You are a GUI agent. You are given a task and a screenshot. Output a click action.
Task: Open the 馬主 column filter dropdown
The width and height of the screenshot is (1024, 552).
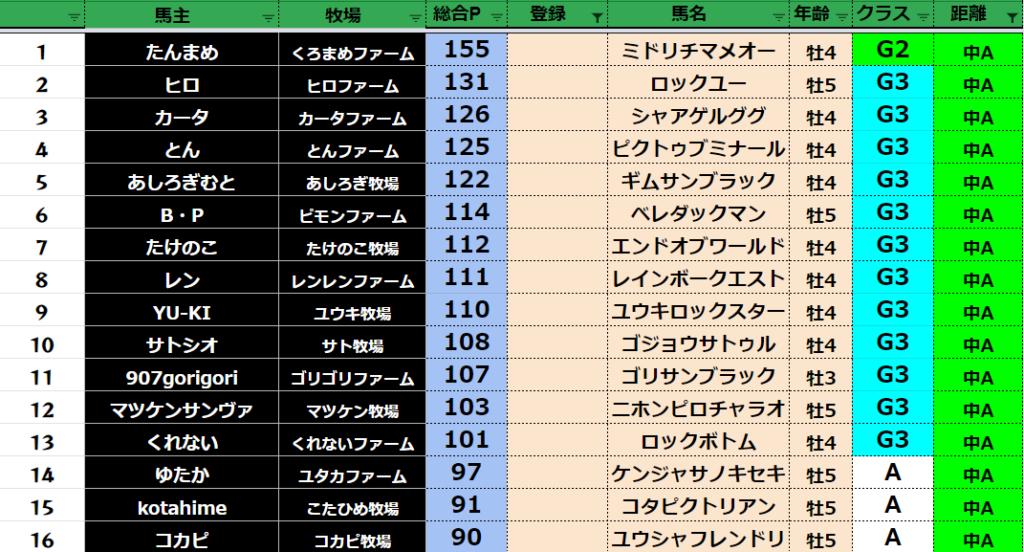266,17
